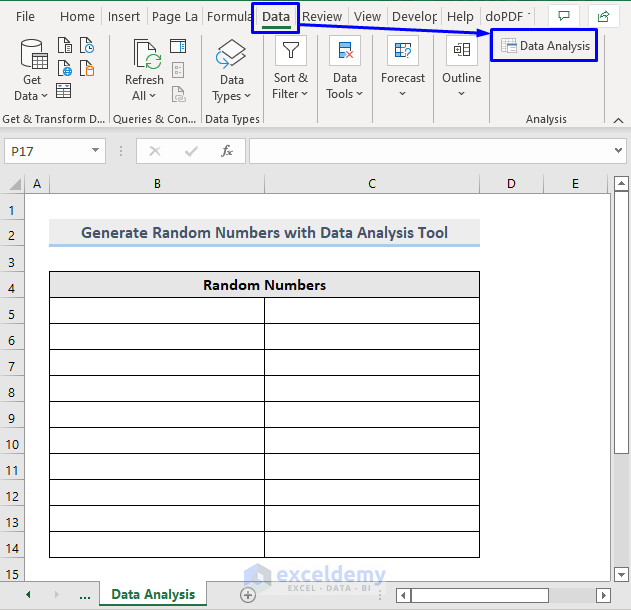Click the vertical scrollbar down arrow
The height and width of the screenshot is (610, 631).
coord(621,574)
